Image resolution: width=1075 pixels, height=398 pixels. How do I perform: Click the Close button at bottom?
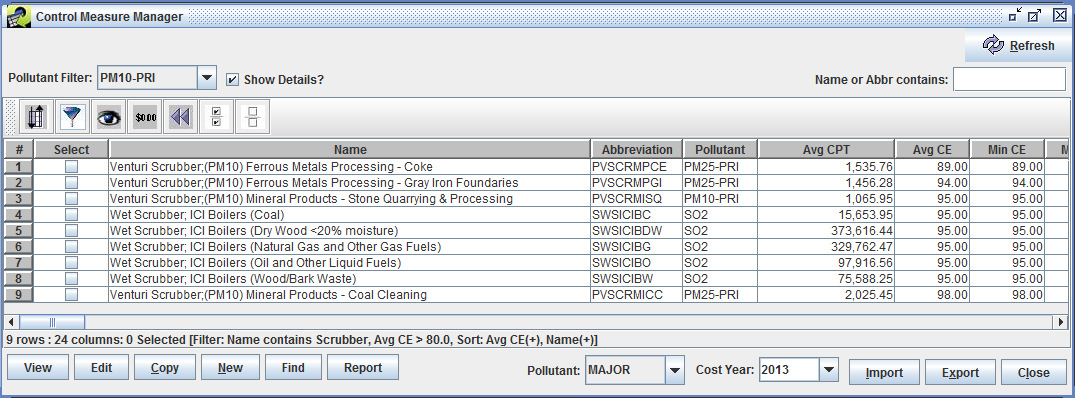pos(1033,373)
